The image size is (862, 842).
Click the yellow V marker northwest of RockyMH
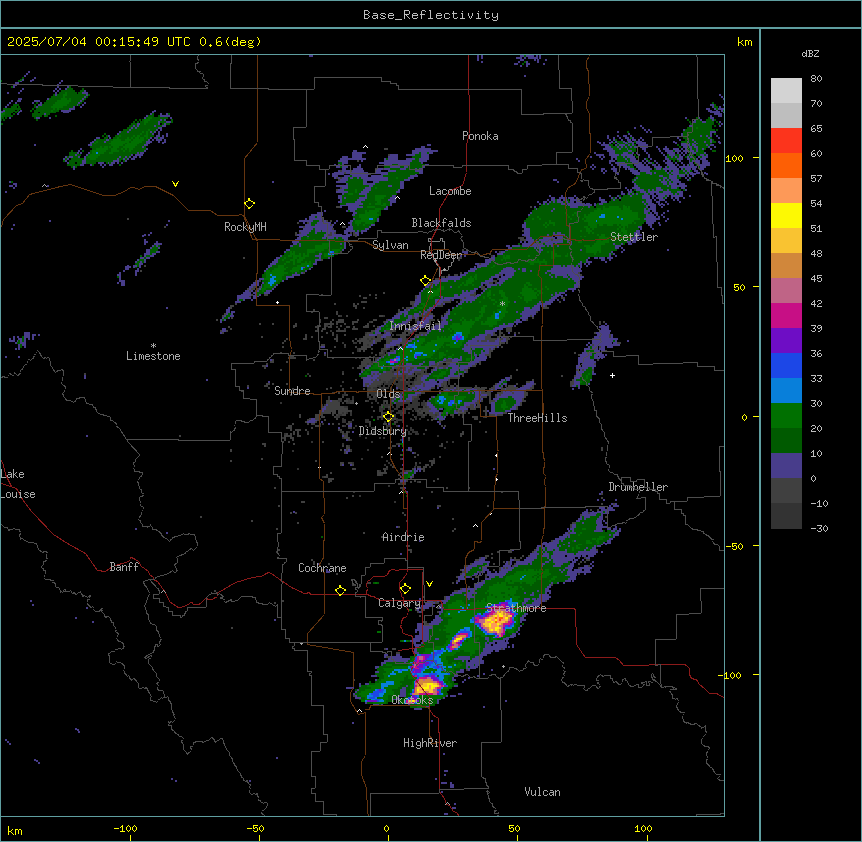click(175, 184)
